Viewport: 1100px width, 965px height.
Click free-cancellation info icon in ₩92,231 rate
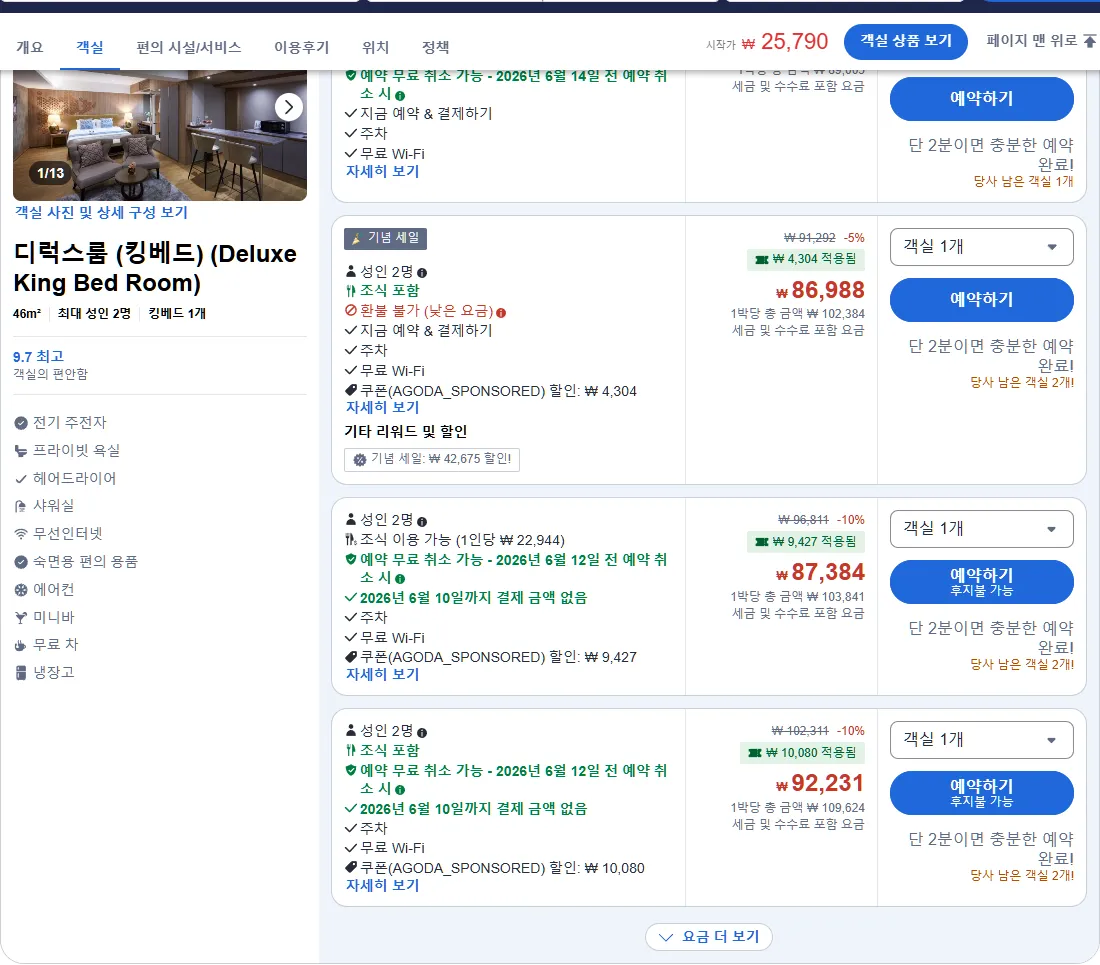pyautogui.click(x=400, y=790)
